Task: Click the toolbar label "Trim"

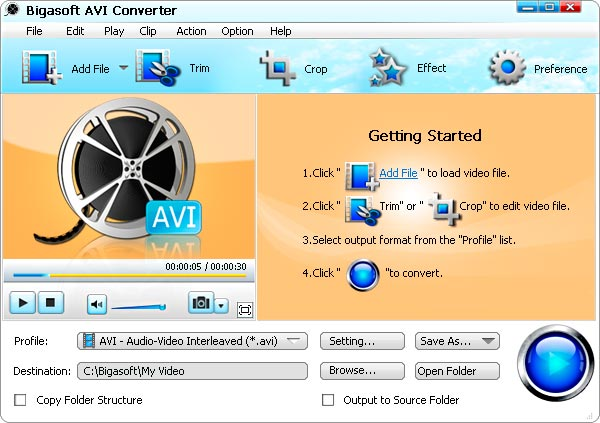Action: click(x=199, y=68)
